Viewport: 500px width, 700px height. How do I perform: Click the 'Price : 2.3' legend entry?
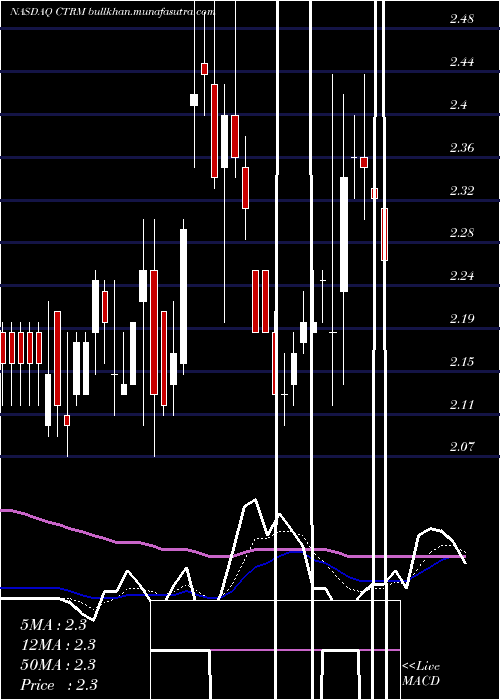pos(59,685)
